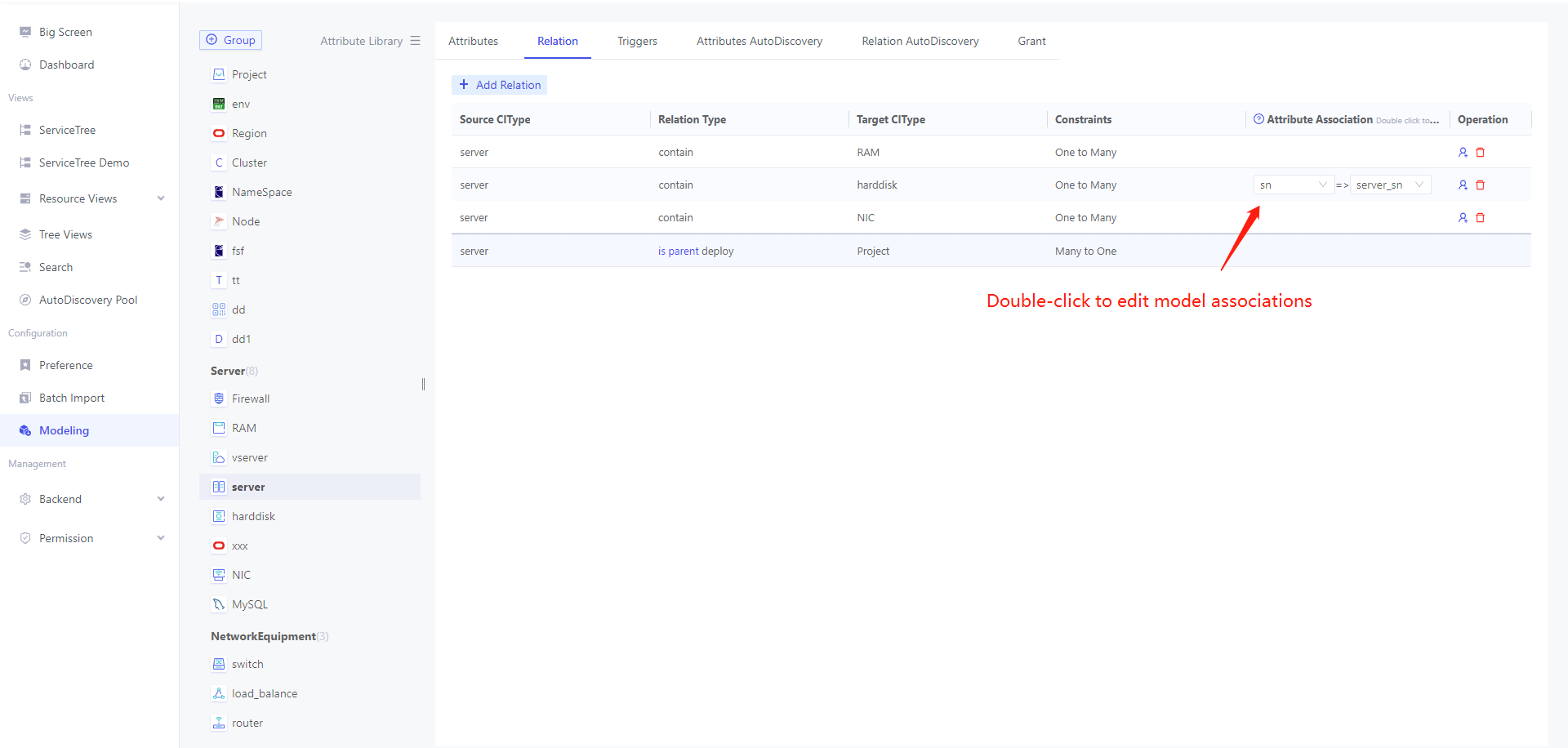
Task: Select the tt model
Action: (x=310, y=280)
